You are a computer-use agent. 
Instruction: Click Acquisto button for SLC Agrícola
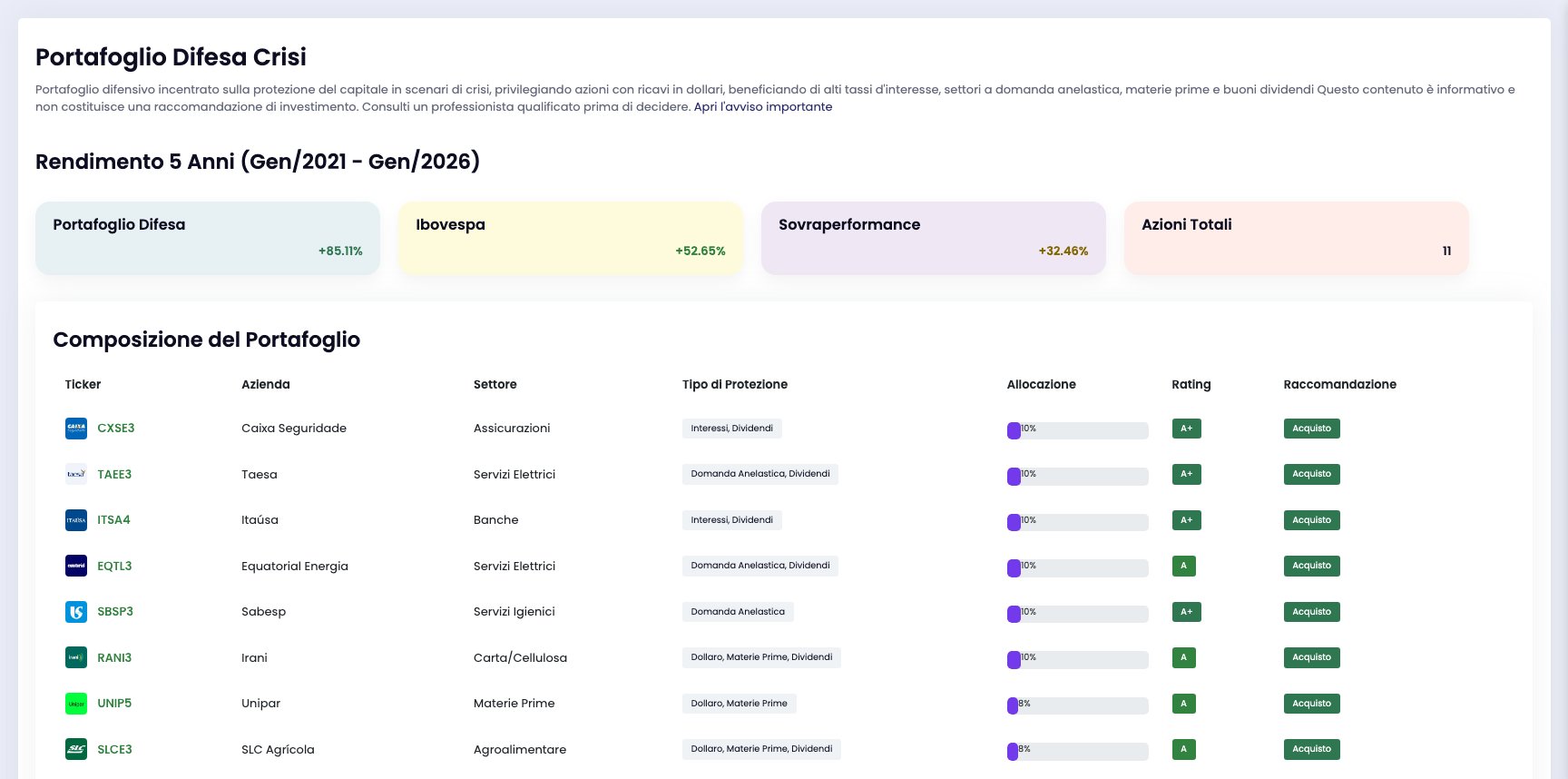coord(1311,749)
